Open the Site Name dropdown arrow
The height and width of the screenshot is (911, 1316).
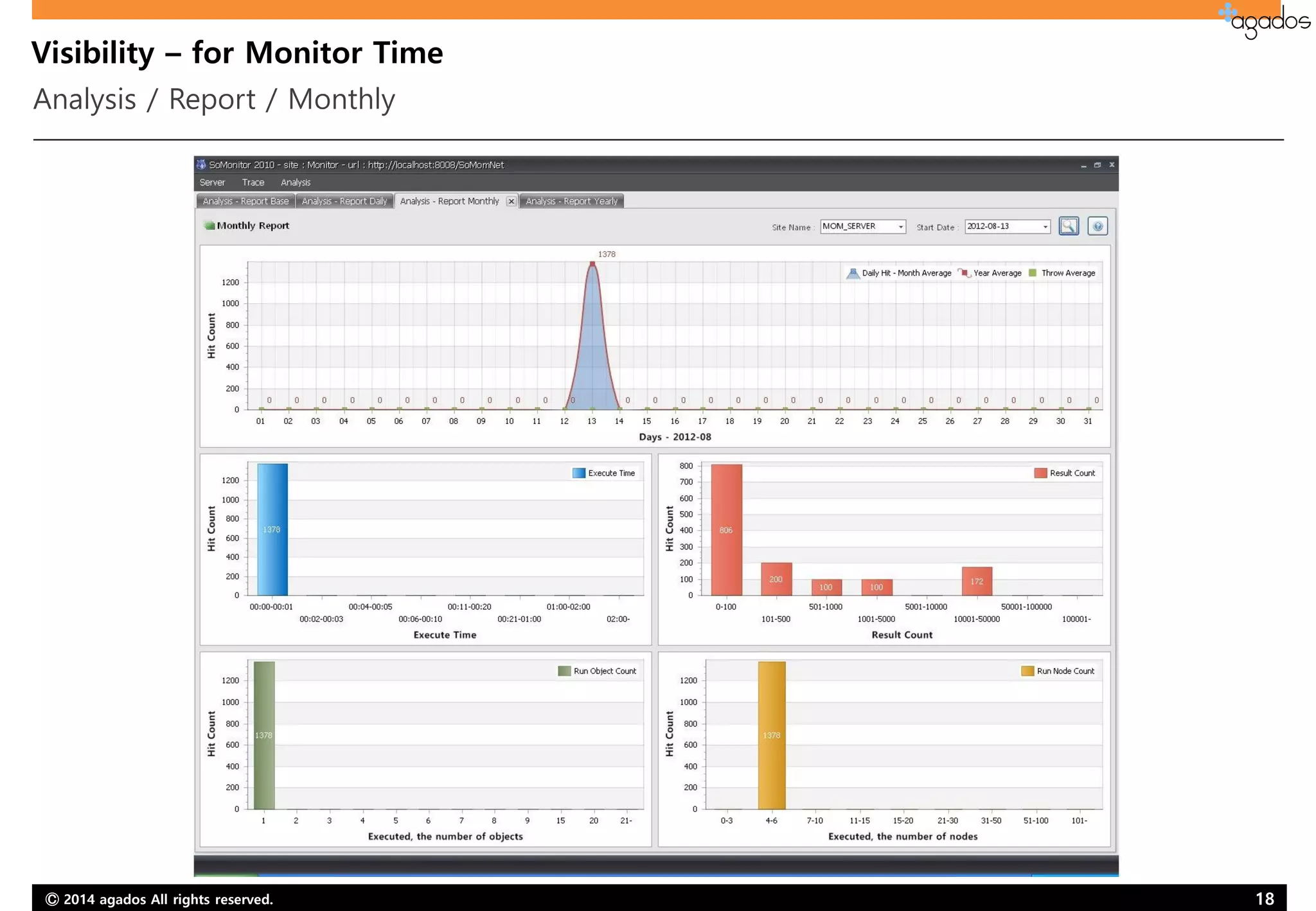coord(900,227)
